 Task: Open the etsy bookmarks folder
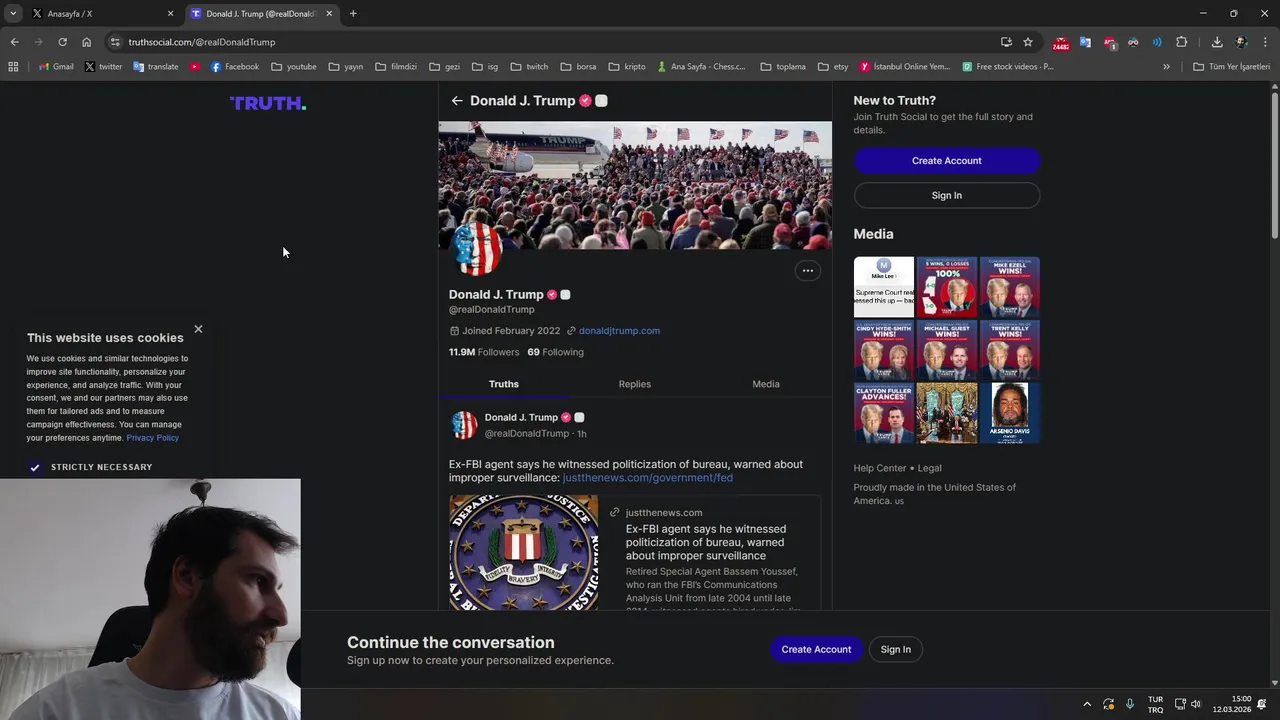(833, 67)
